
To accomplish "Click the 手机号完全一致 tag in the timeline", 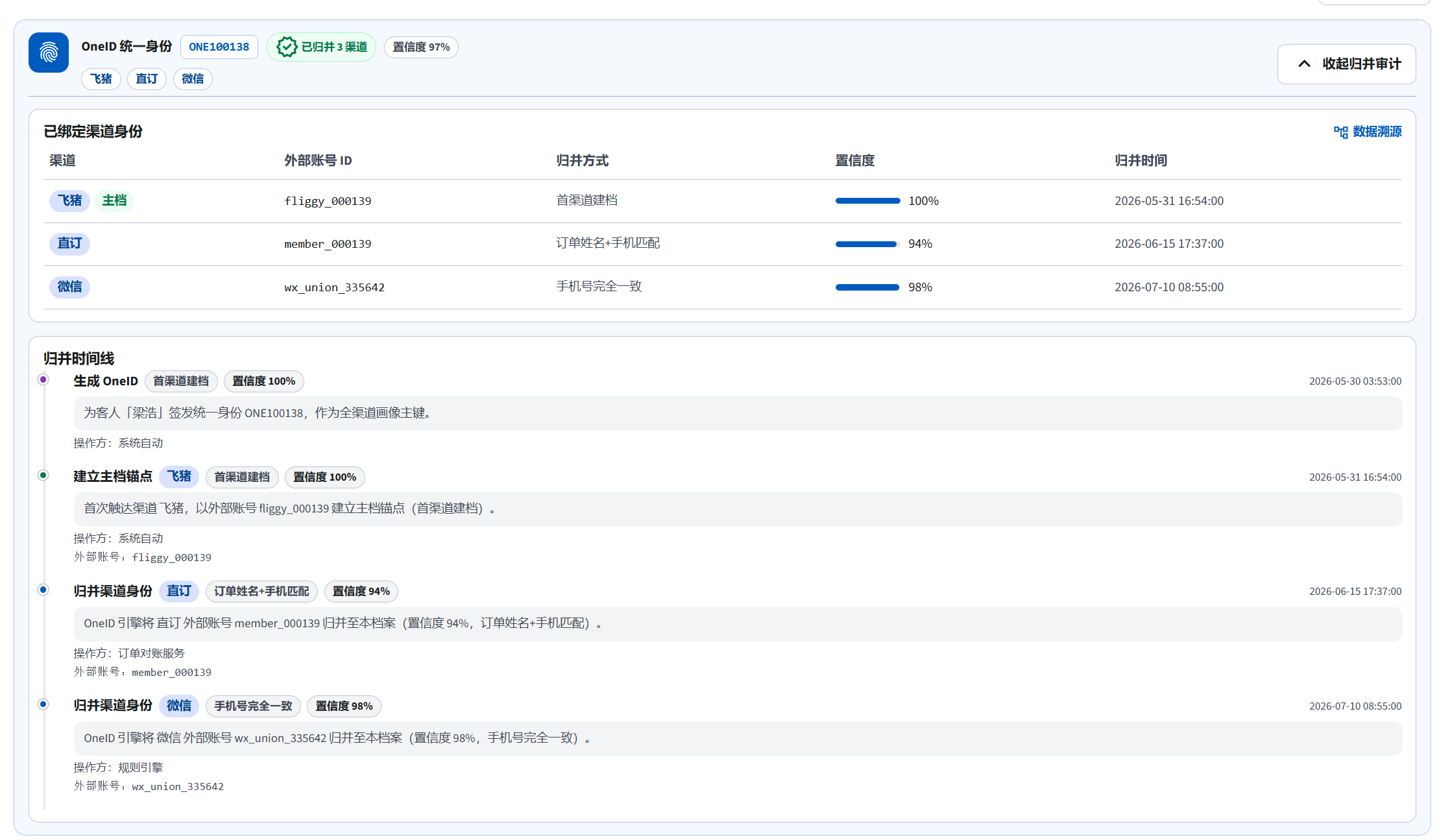I will click(253, 706).
